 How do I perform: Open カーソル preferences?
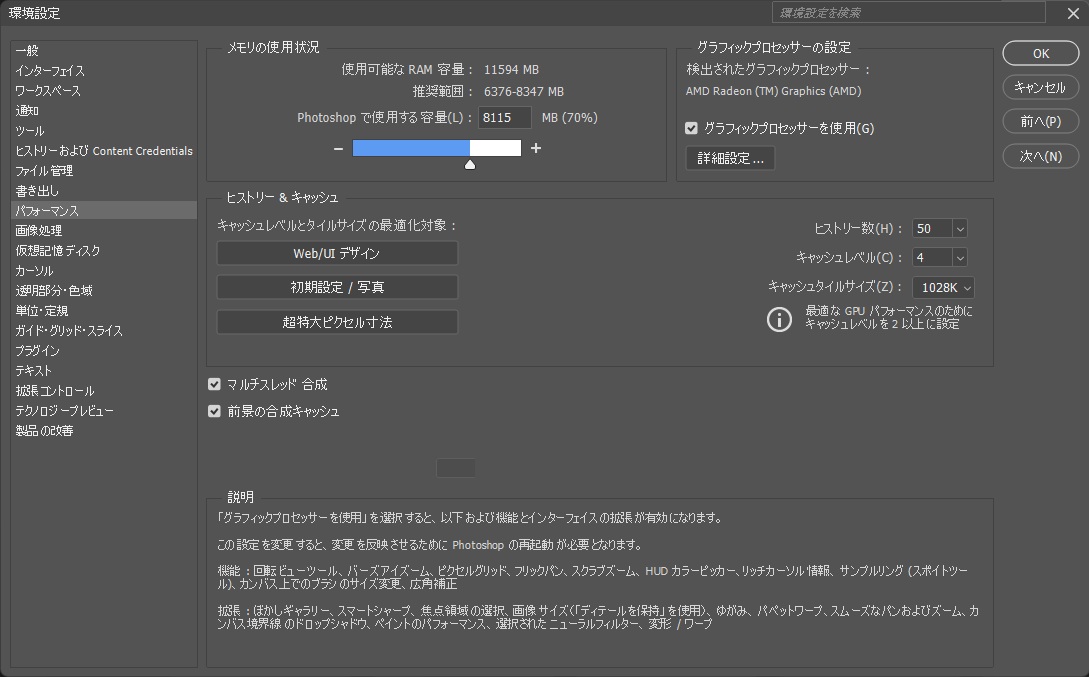tap(103, 271)
